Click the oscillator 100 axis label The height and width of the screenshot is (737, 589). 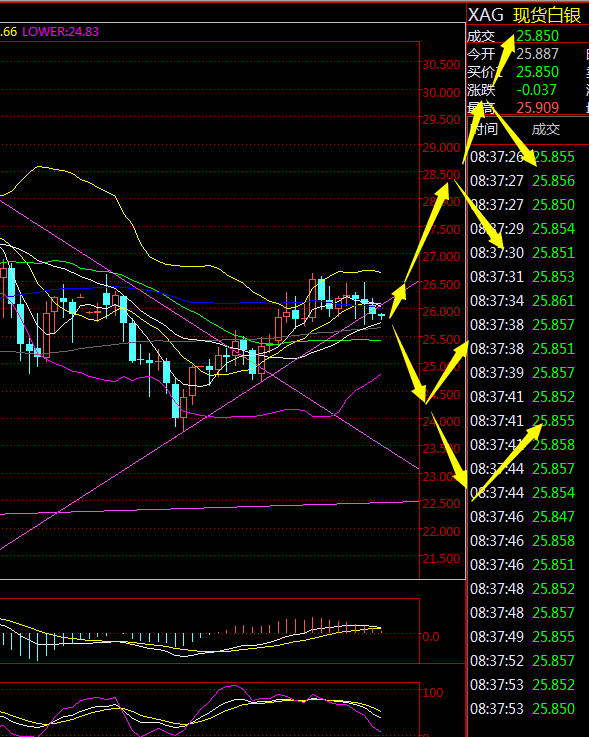pos(433,693)
